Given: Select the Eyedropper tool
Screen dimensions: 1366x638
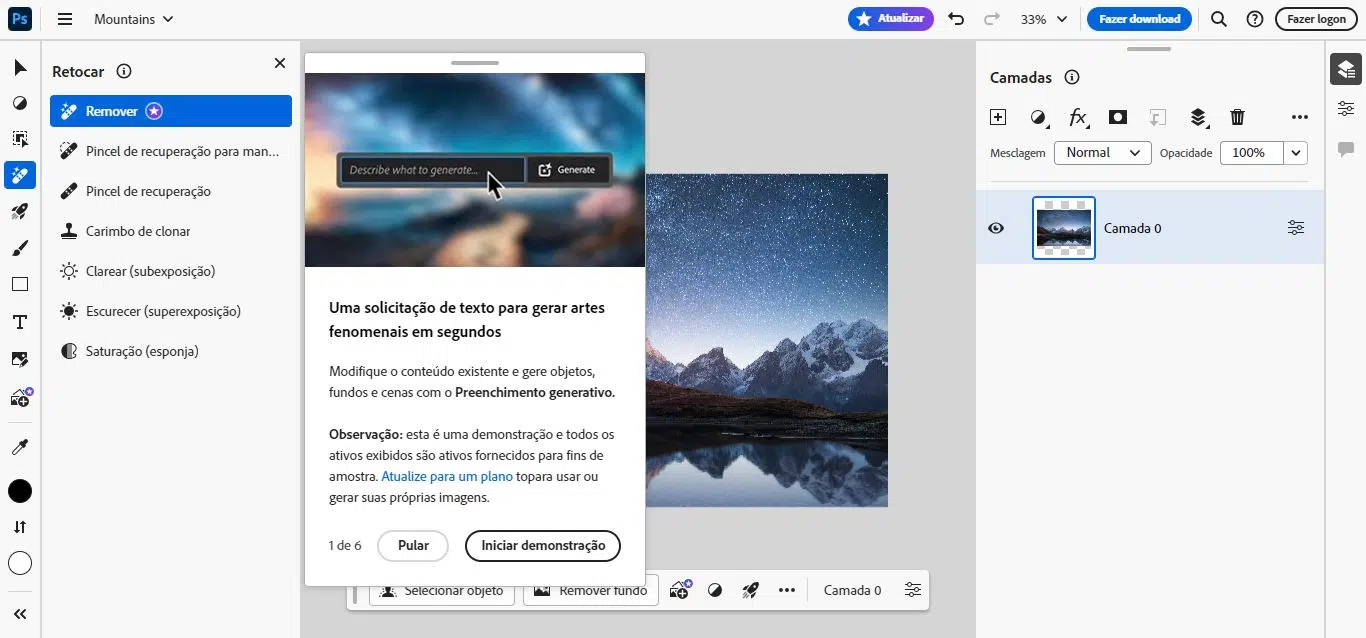Looking at the screenshot, I should click(18, 446).
